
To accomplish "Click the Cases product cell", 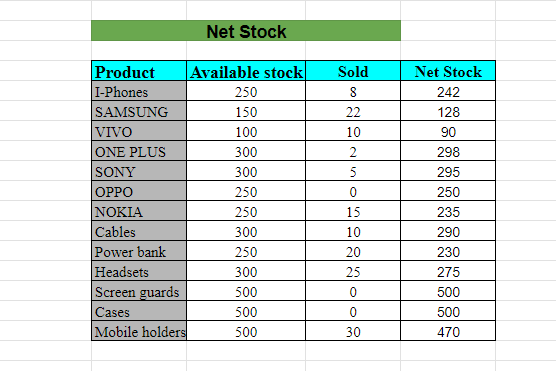I will pyautogui.click(x=139, y=311).
